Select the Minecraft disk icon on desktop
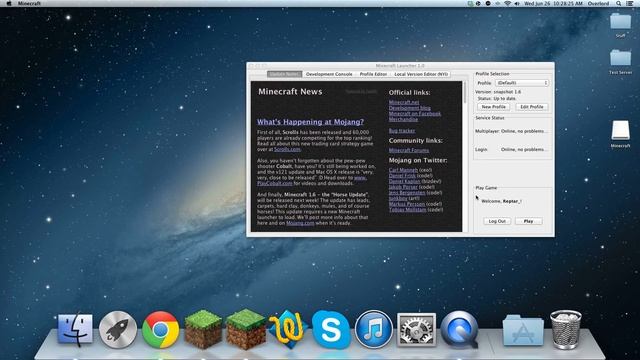640x360 pixels. coord(620,134)
